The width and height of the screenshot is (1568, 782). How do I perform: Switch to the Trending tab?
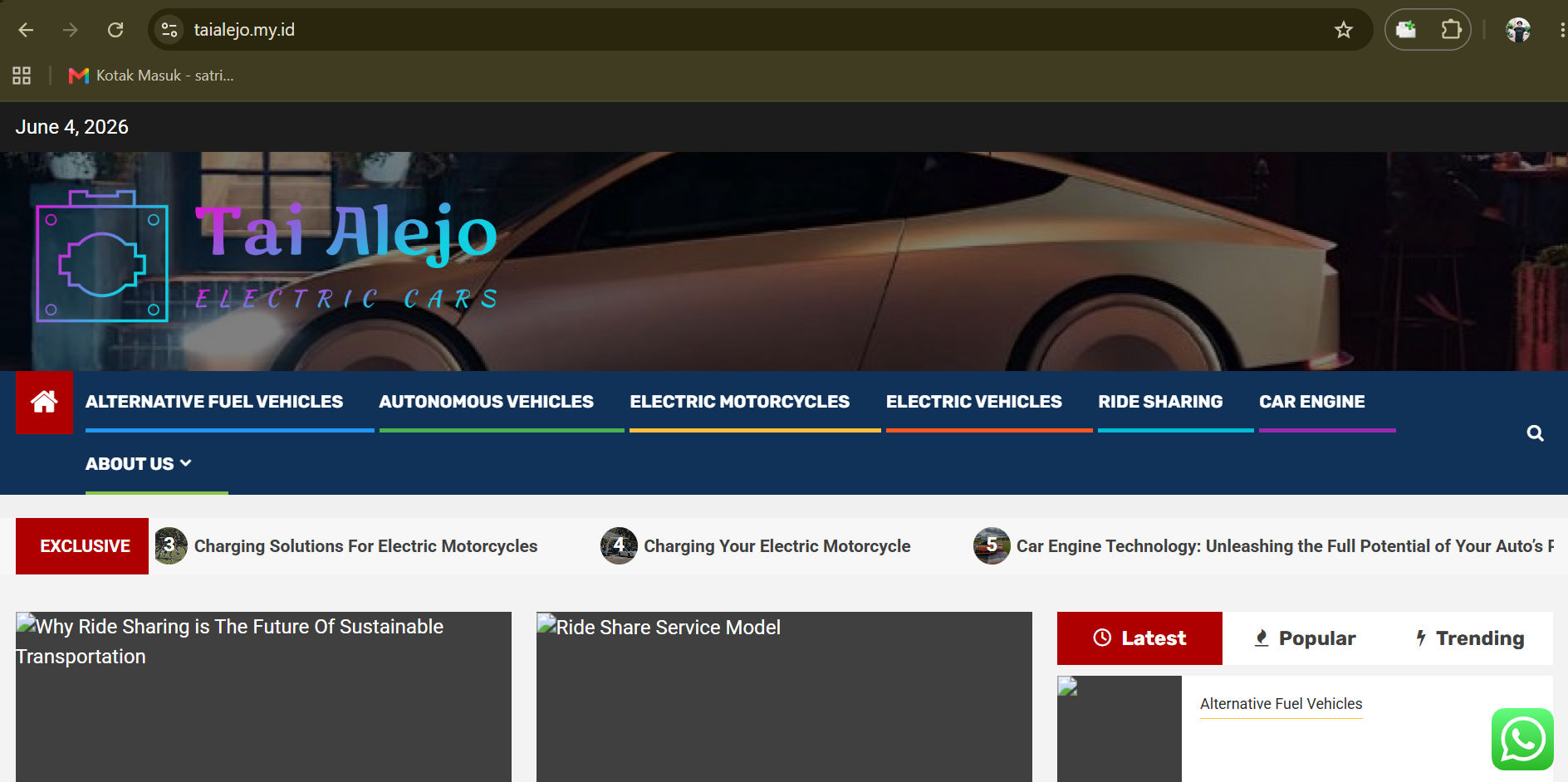click(x=1470, y=638)
